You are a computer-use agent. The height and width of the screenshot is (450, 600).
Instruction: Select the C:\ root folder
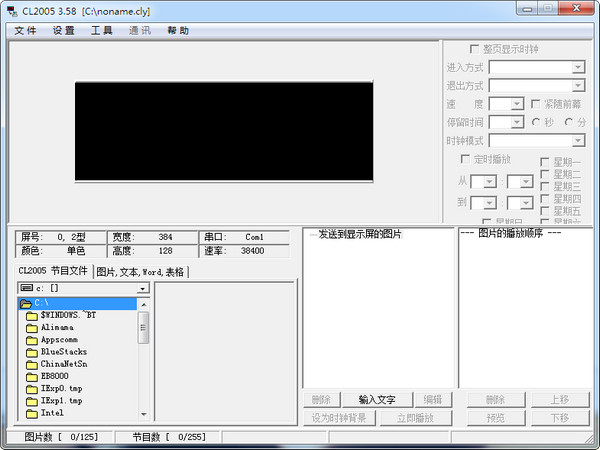click(77, 303)
